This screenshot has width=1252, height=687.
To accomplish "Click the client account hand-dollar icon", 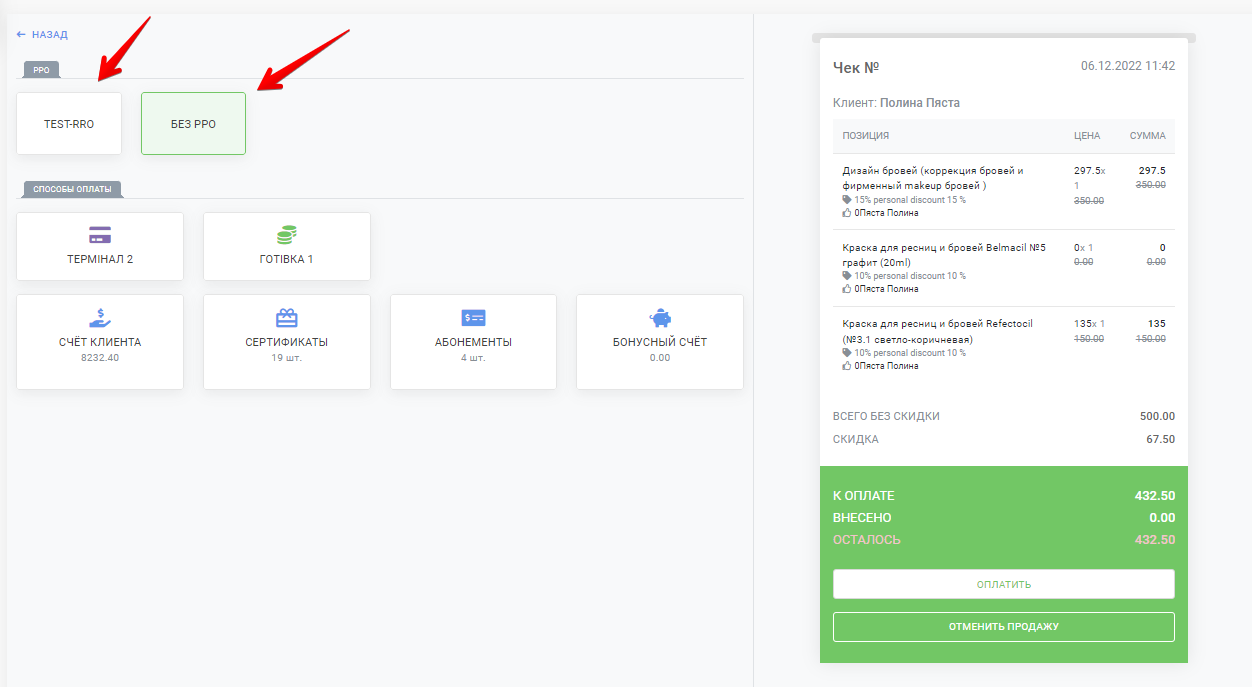I will [100, 318].
